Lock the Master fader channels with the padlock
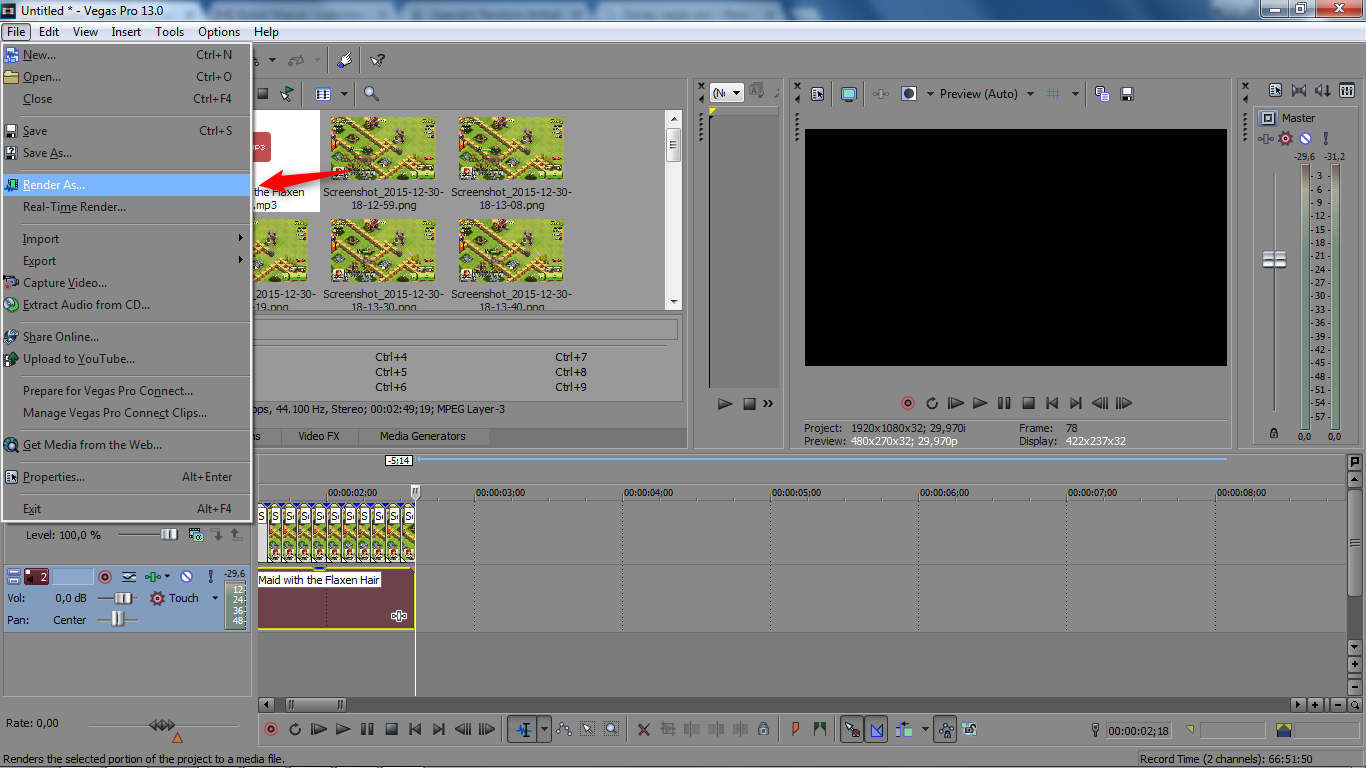 (x=1273, y=433)
